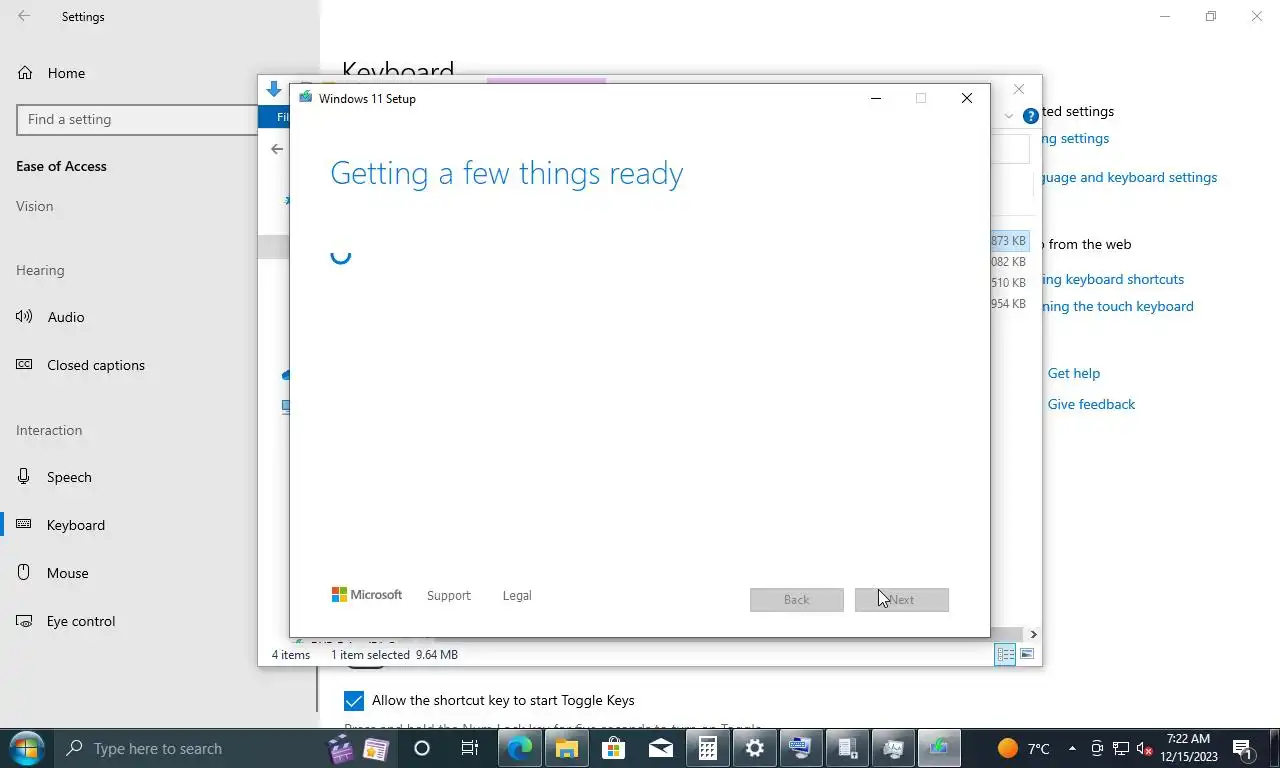Select Audio in Ease of Access sidebar
Viewport: 1280px width, 768px height.
[66, 317]
